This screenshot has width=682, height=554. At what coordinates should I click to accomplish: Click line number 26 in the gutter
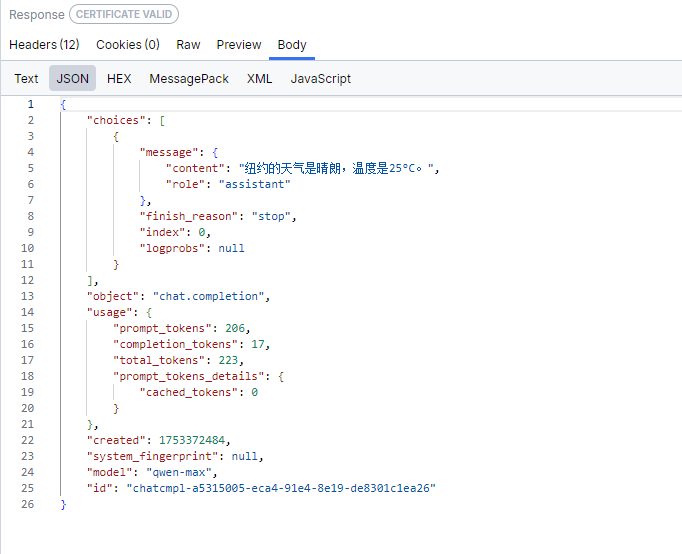coord(27,504)
